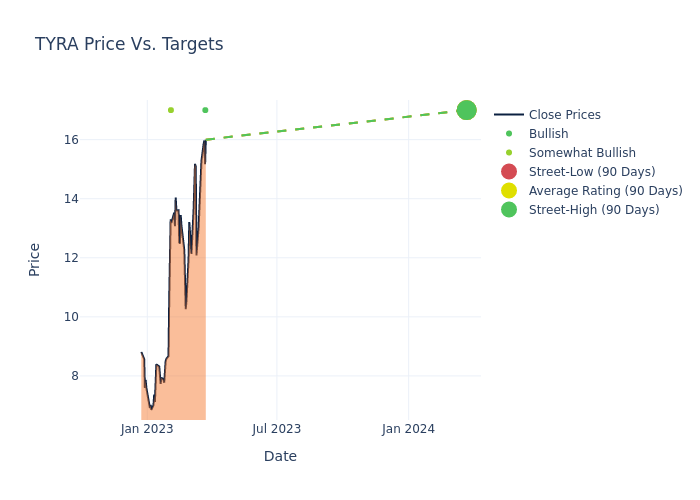Click the dashed green projection line midpoint

tap(335, 125)
